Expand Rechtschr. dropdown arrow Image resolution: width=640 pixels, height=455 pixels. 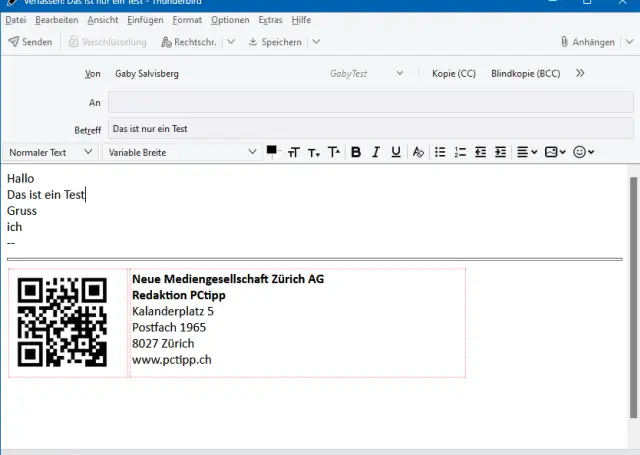click(231, 42)
